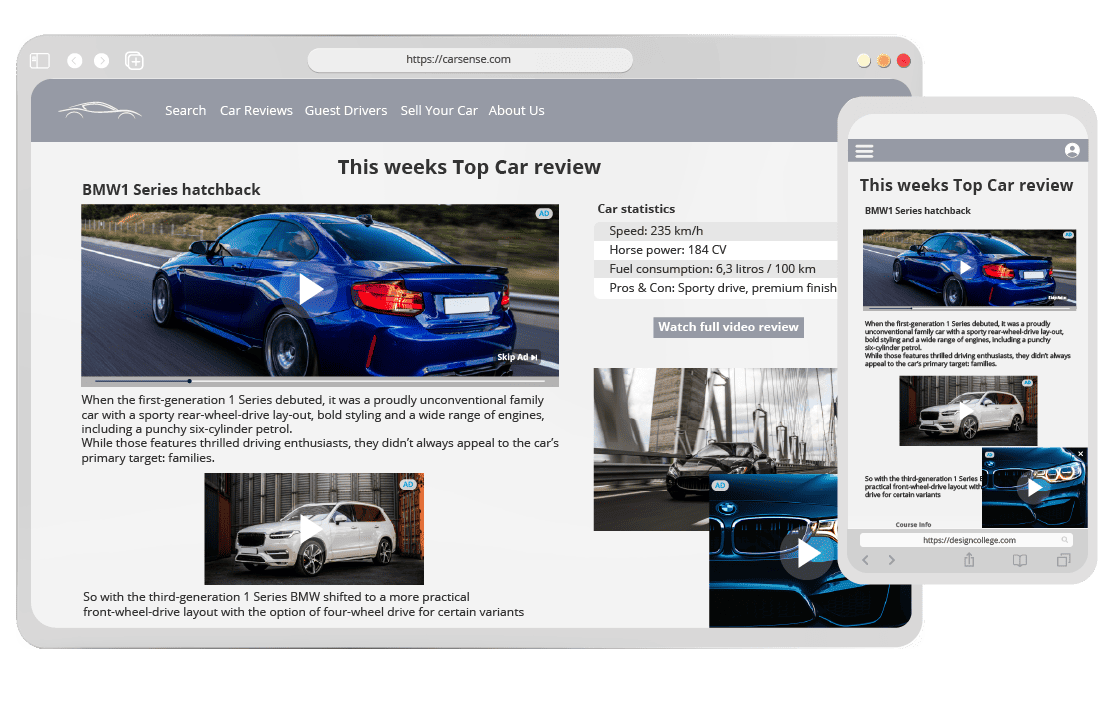1119x703 pixels.
Task: Click AD badge on mobile blue BMW video
Action: (x=1068, y=235)
